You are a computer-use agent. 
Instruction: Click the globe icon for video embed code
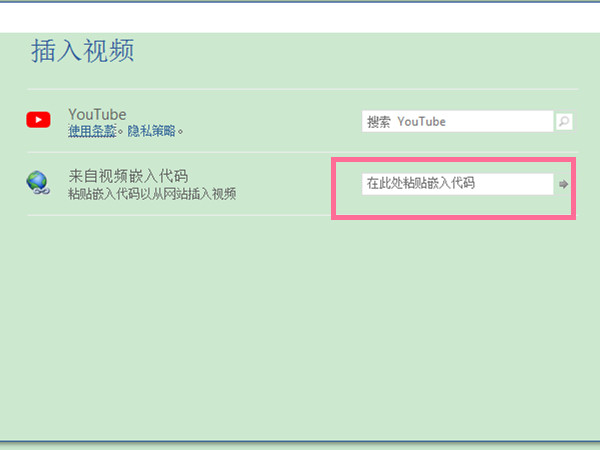[x=38, y=182]
